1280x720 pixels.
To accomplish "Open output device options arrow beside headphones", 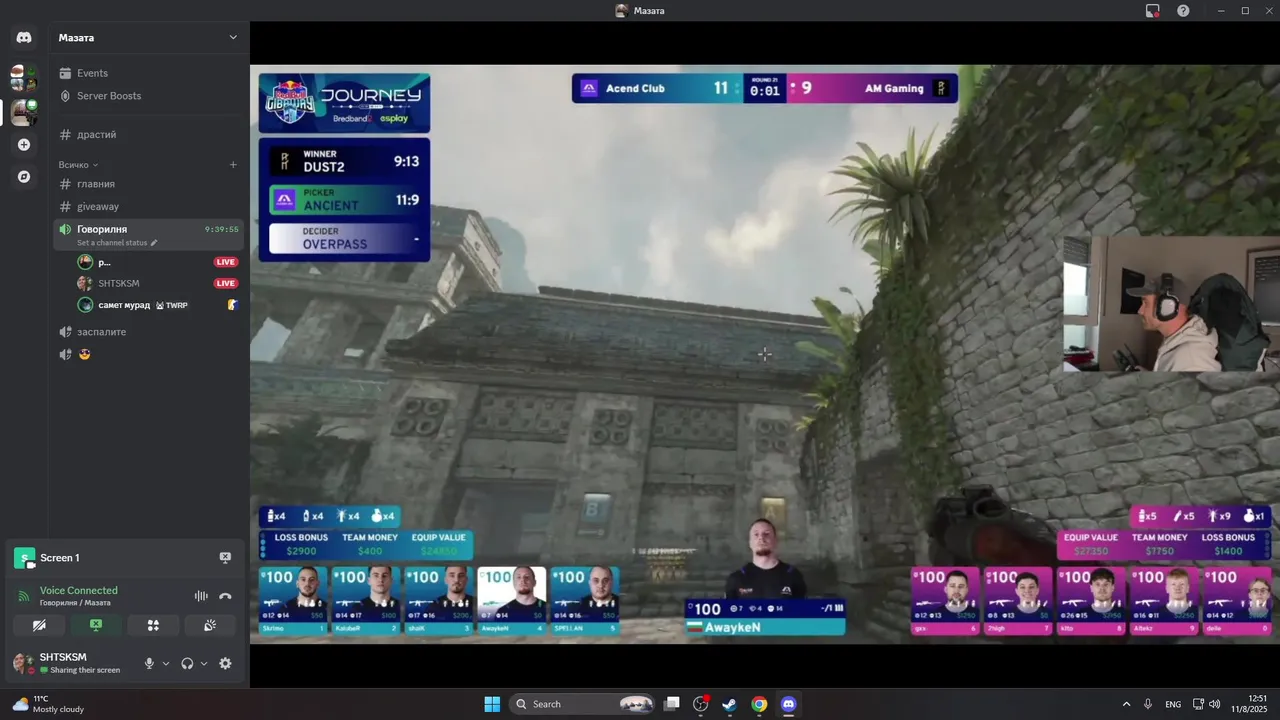I will click(204, 663).
